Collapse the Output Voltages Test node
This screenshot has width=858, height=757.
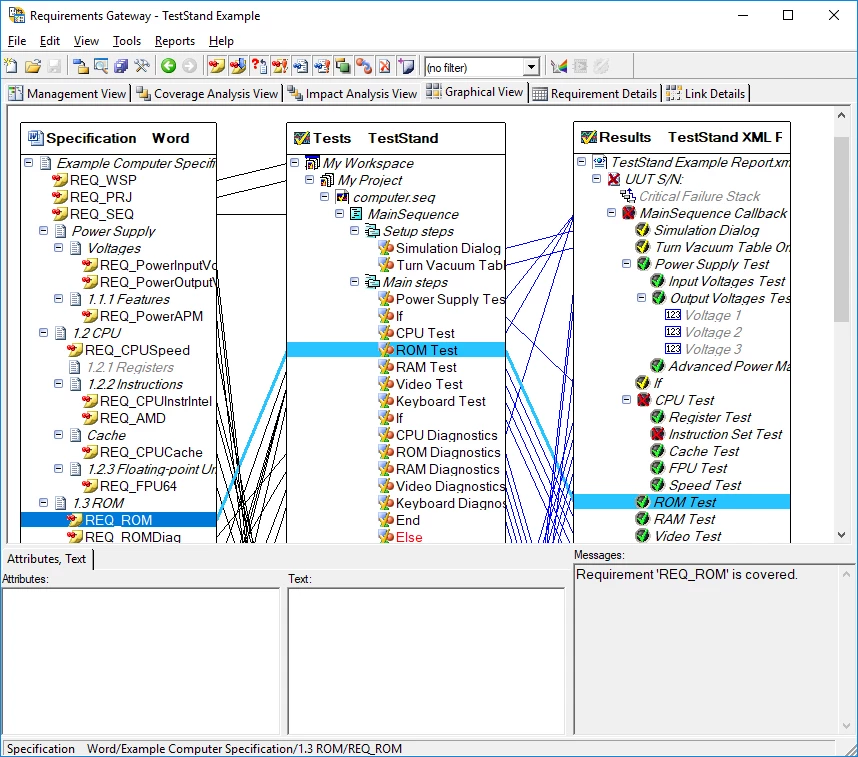(x=642, y=298)
